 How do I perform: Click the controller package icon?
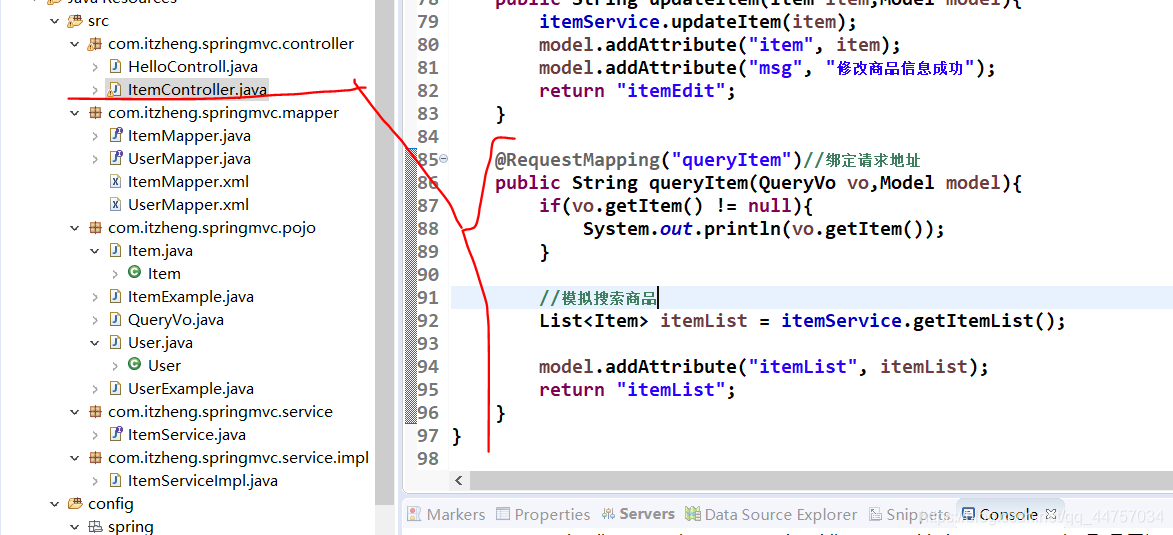(x=95, y=44)
